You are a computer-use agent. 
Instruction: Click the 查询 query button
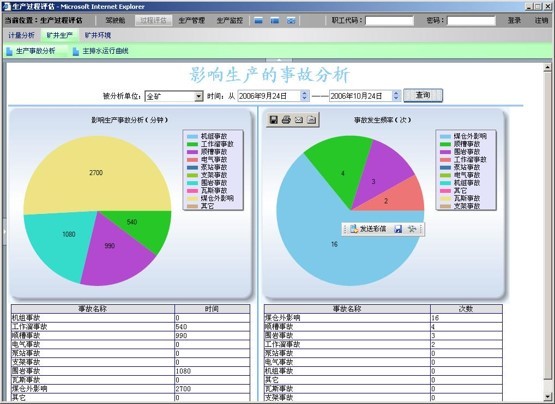[x=423, y=95]
